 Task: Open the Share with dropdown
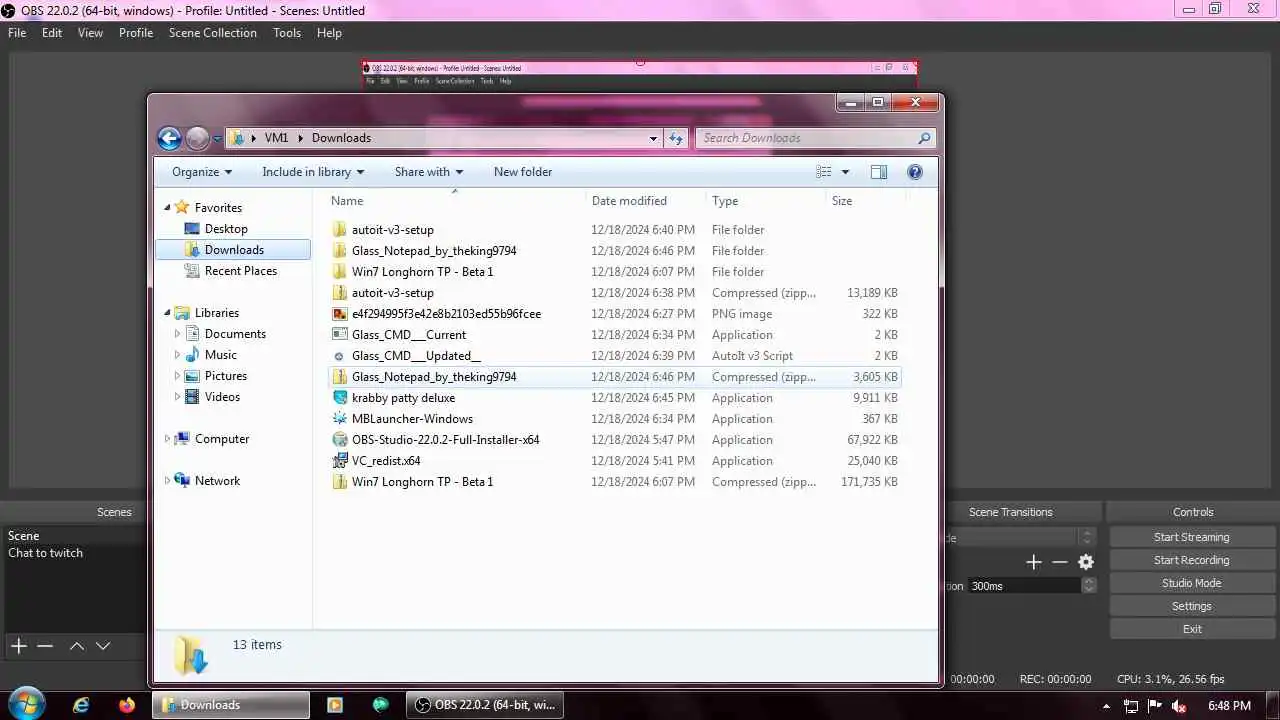coord(429,172)
